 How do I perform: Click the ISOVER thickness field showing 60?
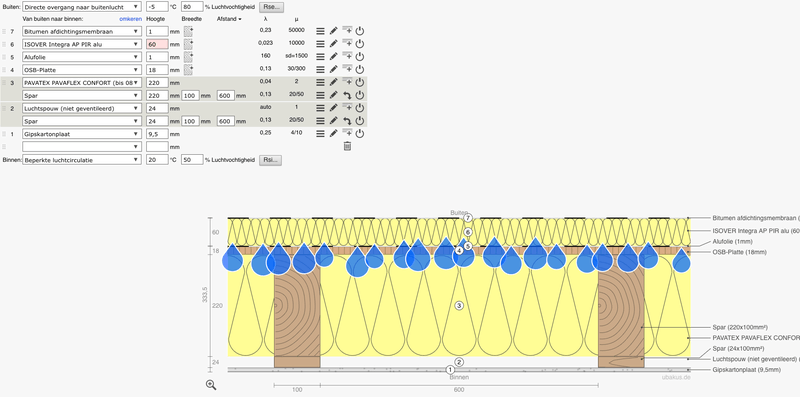[157, 44]
